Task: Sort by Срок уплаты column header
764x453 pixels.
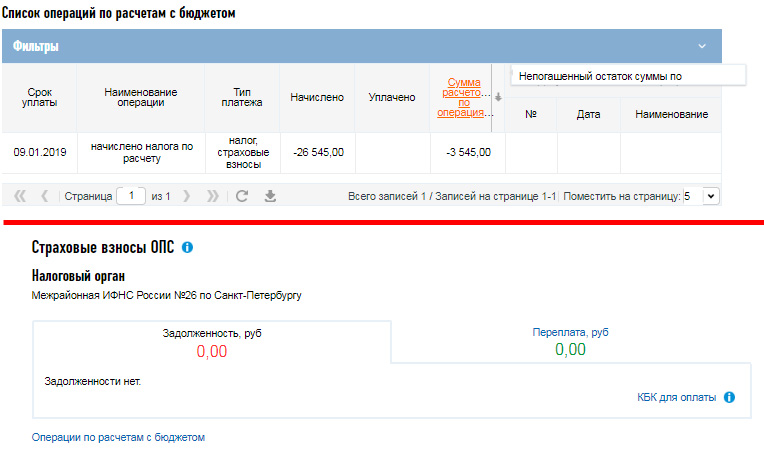Action: click(x=39, y=97)
